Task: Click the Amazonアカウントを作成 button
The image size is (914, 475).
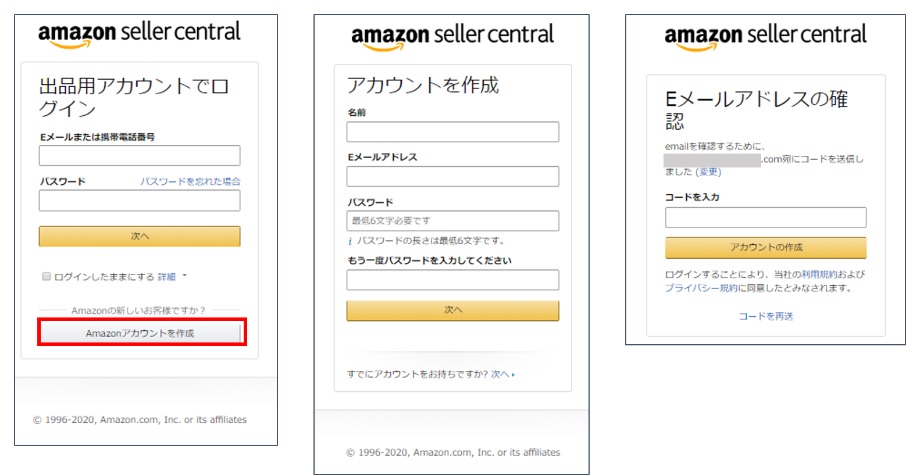Action: (140, 333)
